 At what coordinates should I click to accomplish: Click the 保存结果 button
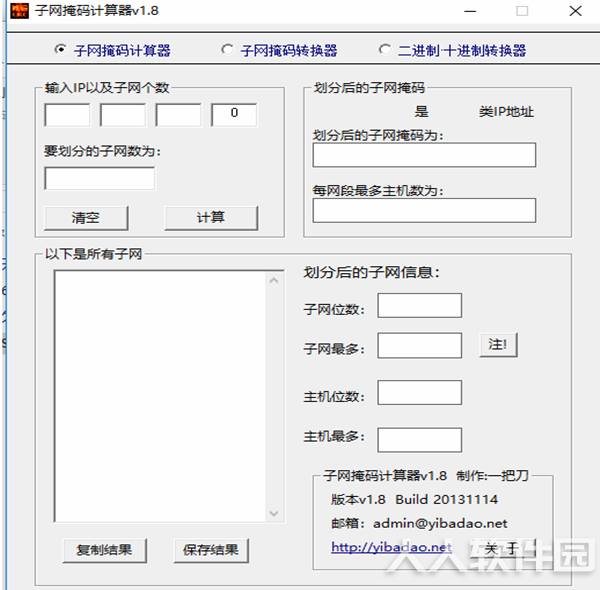[211, 551]
